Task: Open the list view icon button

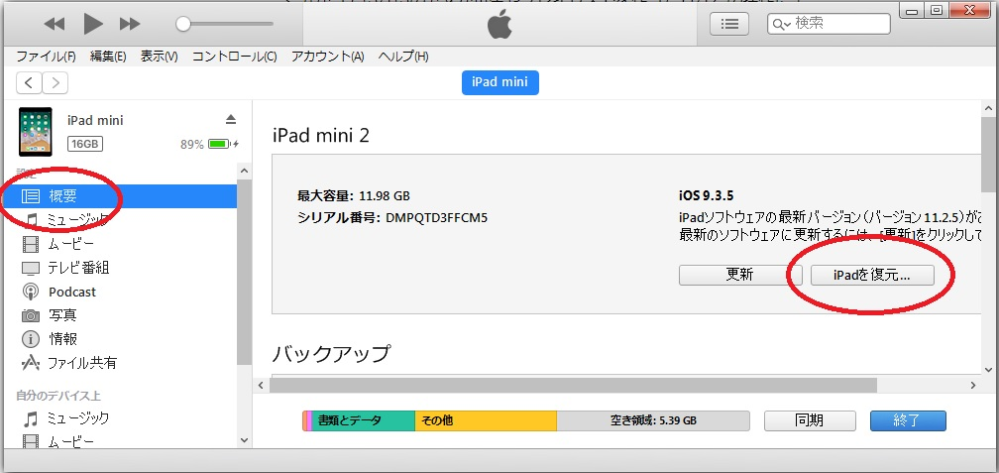Action: point(729,24)
